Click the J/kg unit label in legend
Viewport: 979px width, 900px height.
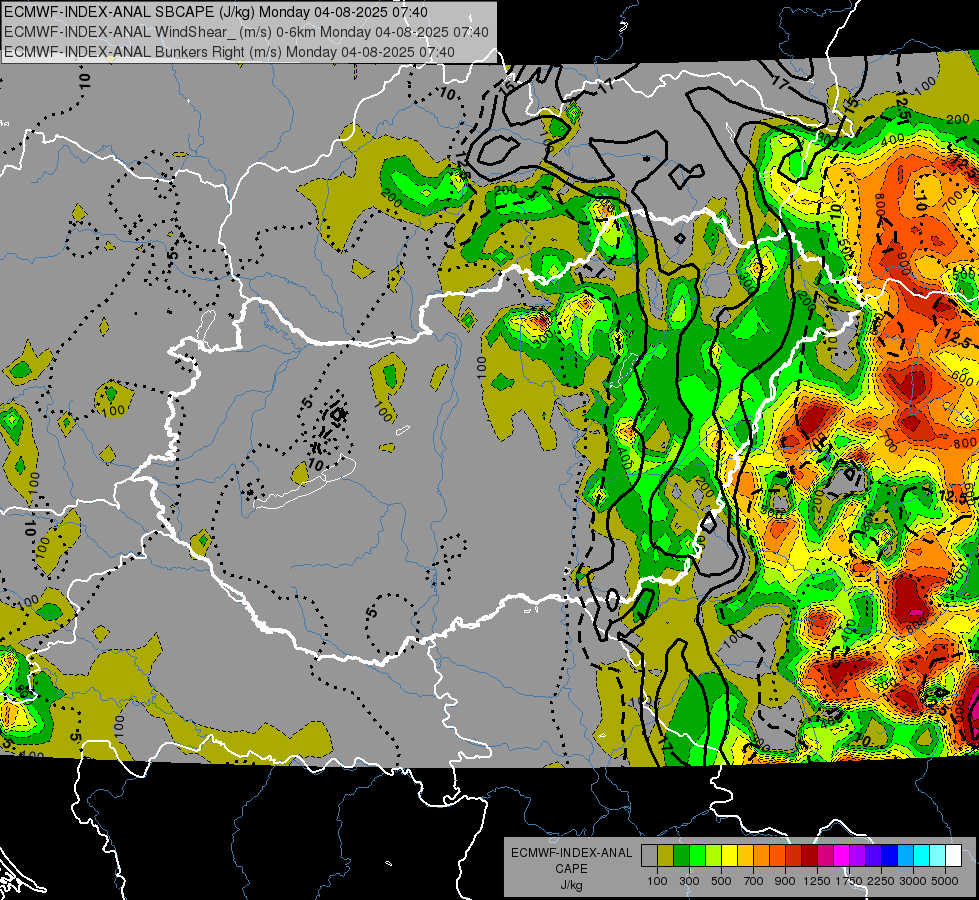coord(571,884)
